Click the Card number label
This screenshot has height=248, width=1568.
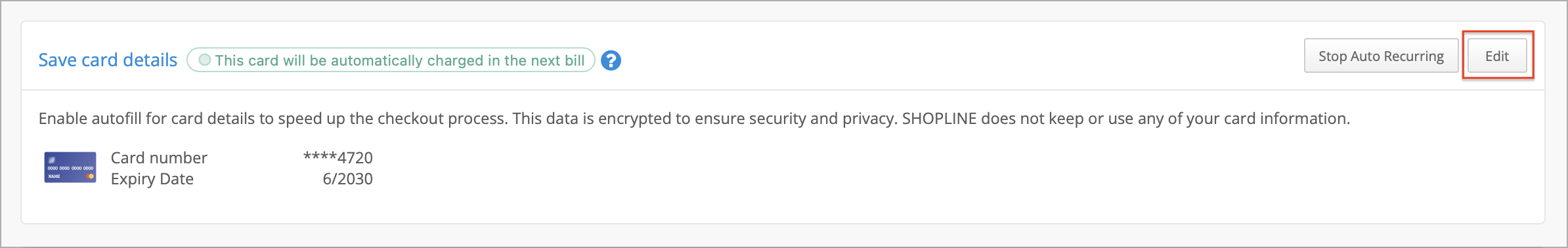159,157
